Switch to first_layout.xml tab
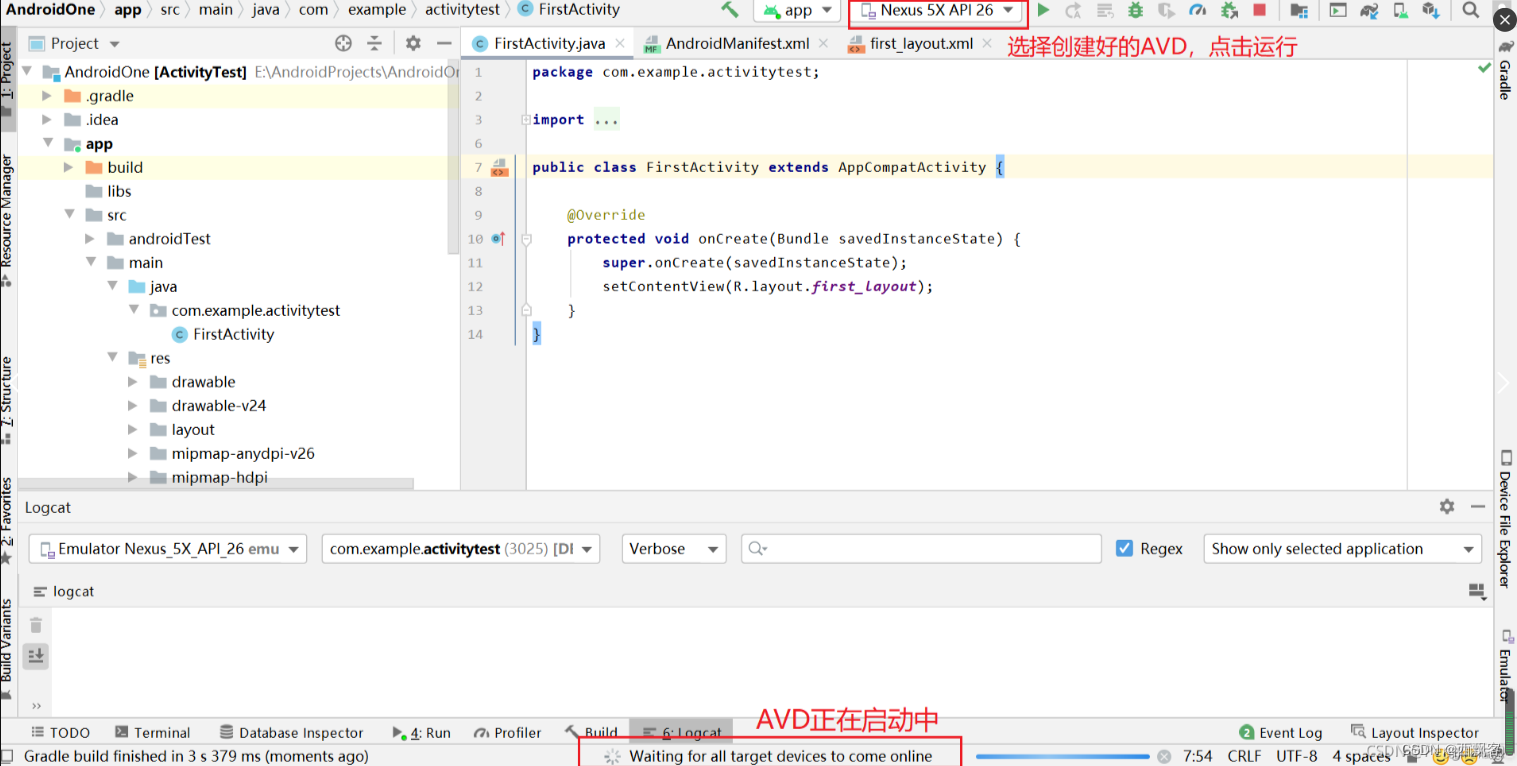 (921, 43)
